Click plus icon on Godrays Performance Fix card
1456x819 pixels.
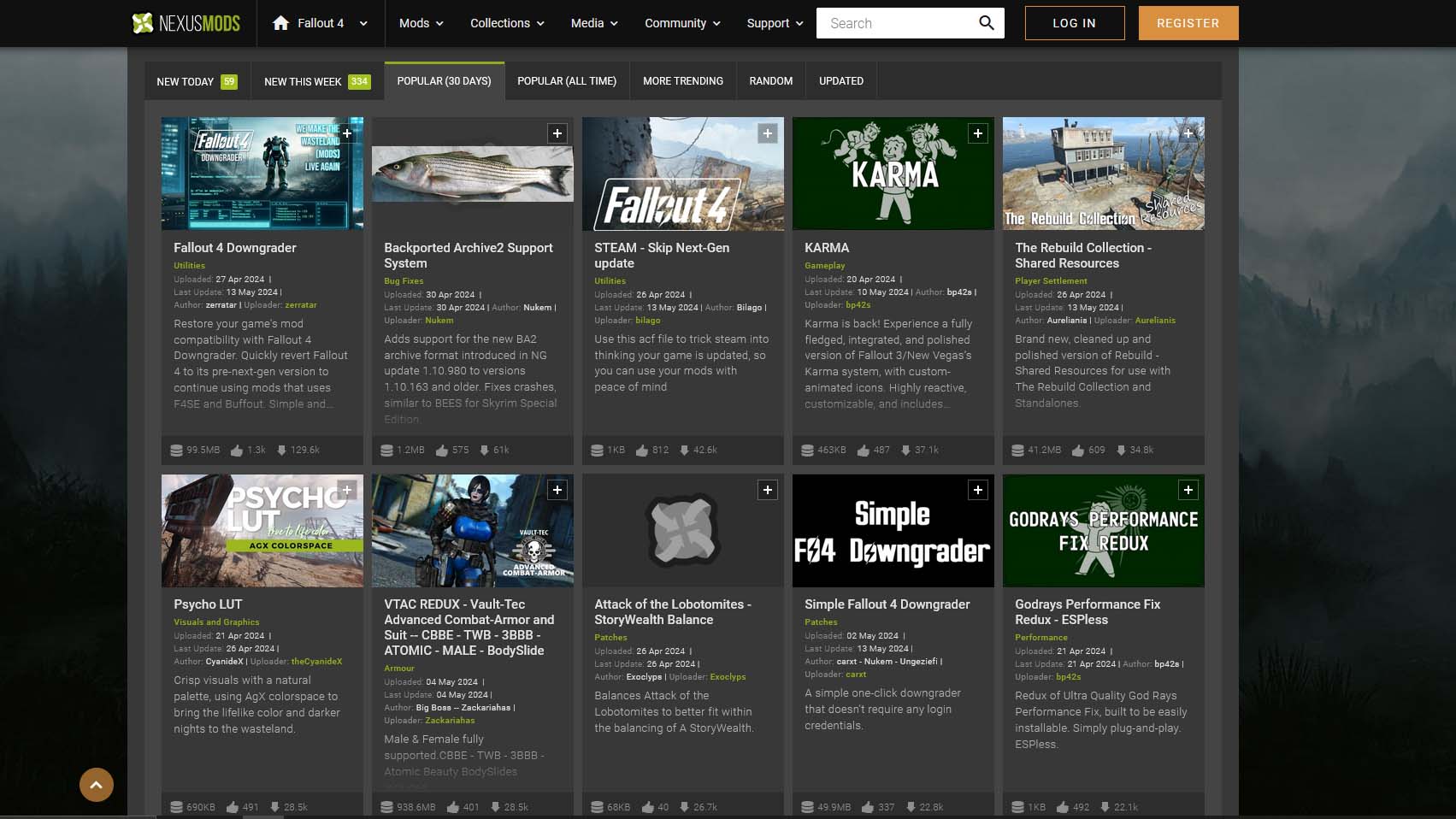(1188, 490)
